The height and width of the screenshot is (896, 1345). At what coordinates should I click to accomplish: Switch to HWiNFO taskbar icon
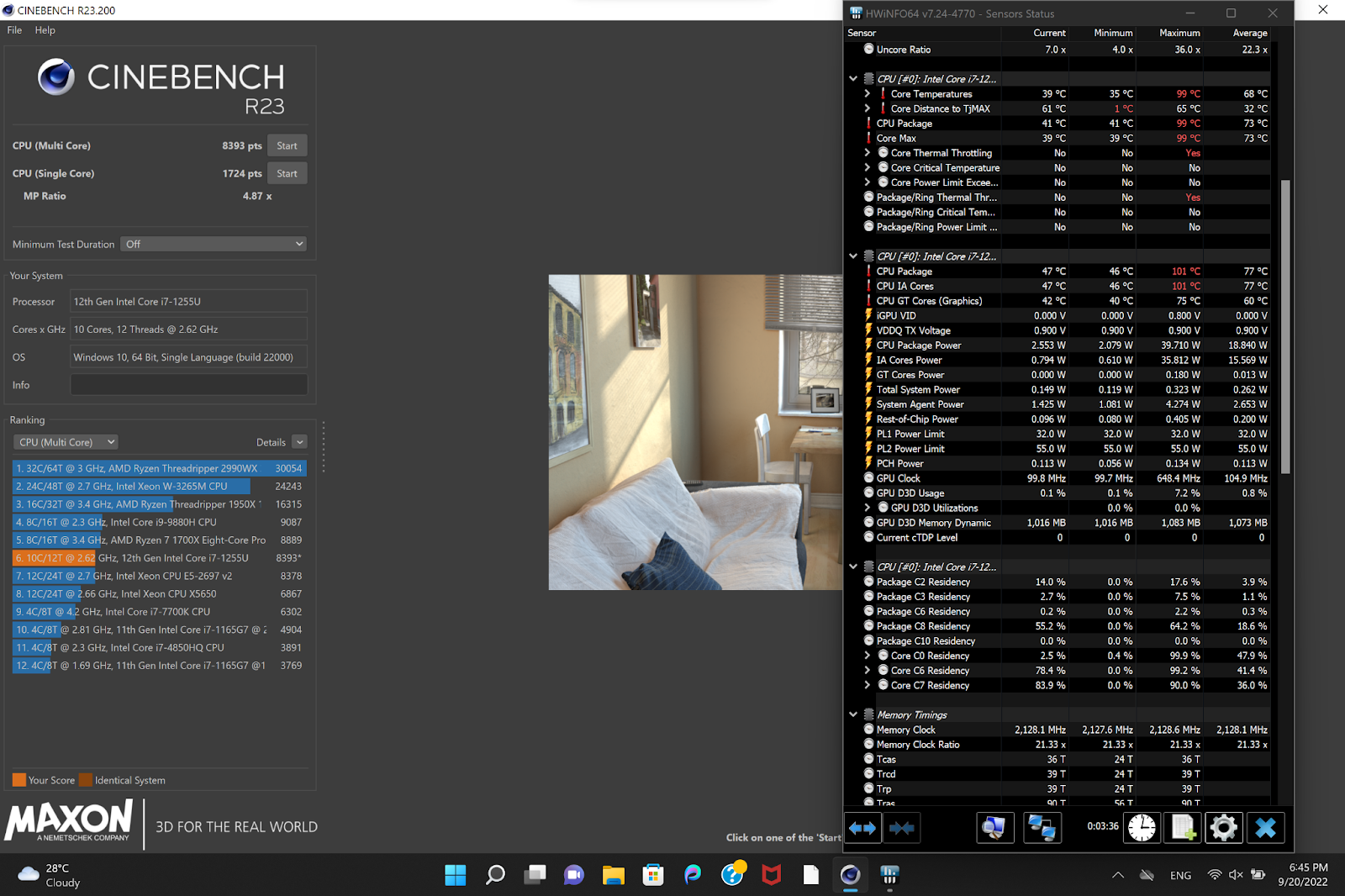tap(890, 875)
